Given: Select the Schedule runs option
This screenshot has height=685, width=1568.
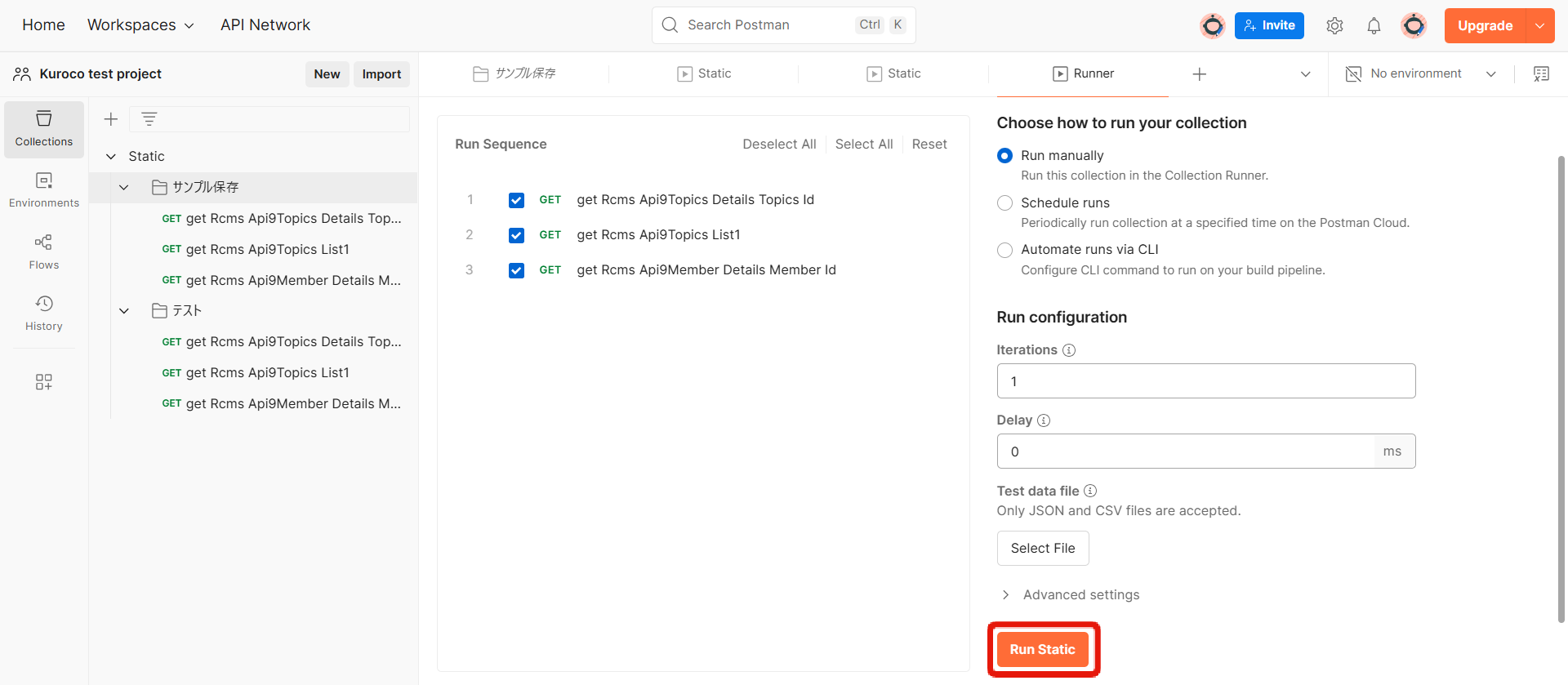Looking at the screenshot, I should 1005,202.
